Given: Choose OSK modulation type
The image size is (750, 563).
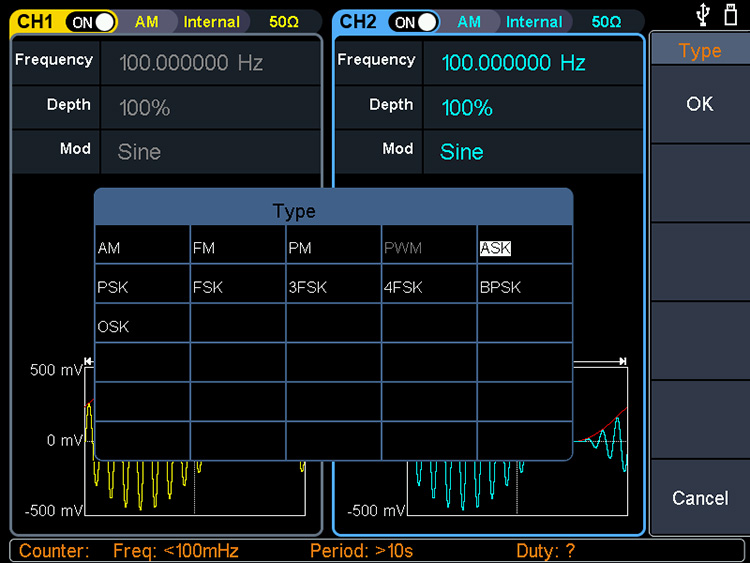Looking at the screenshot, I should click(141, 326).
